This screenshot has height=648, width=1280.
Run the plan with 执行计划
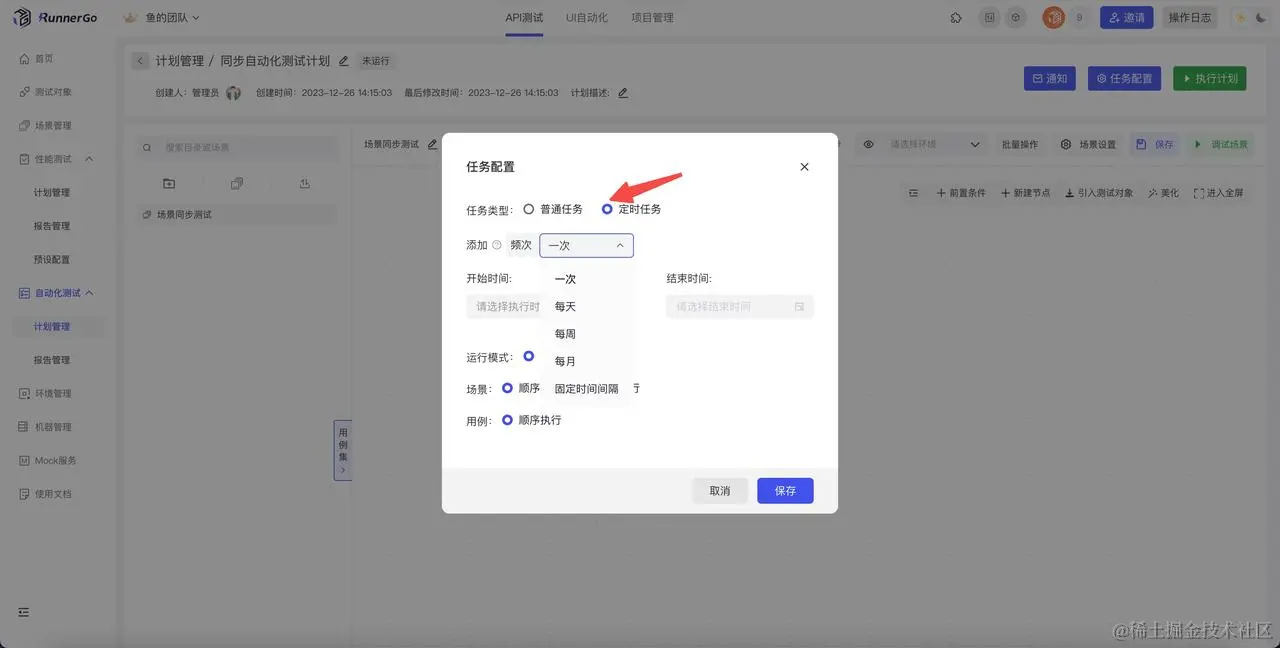tap(1210, 78)
